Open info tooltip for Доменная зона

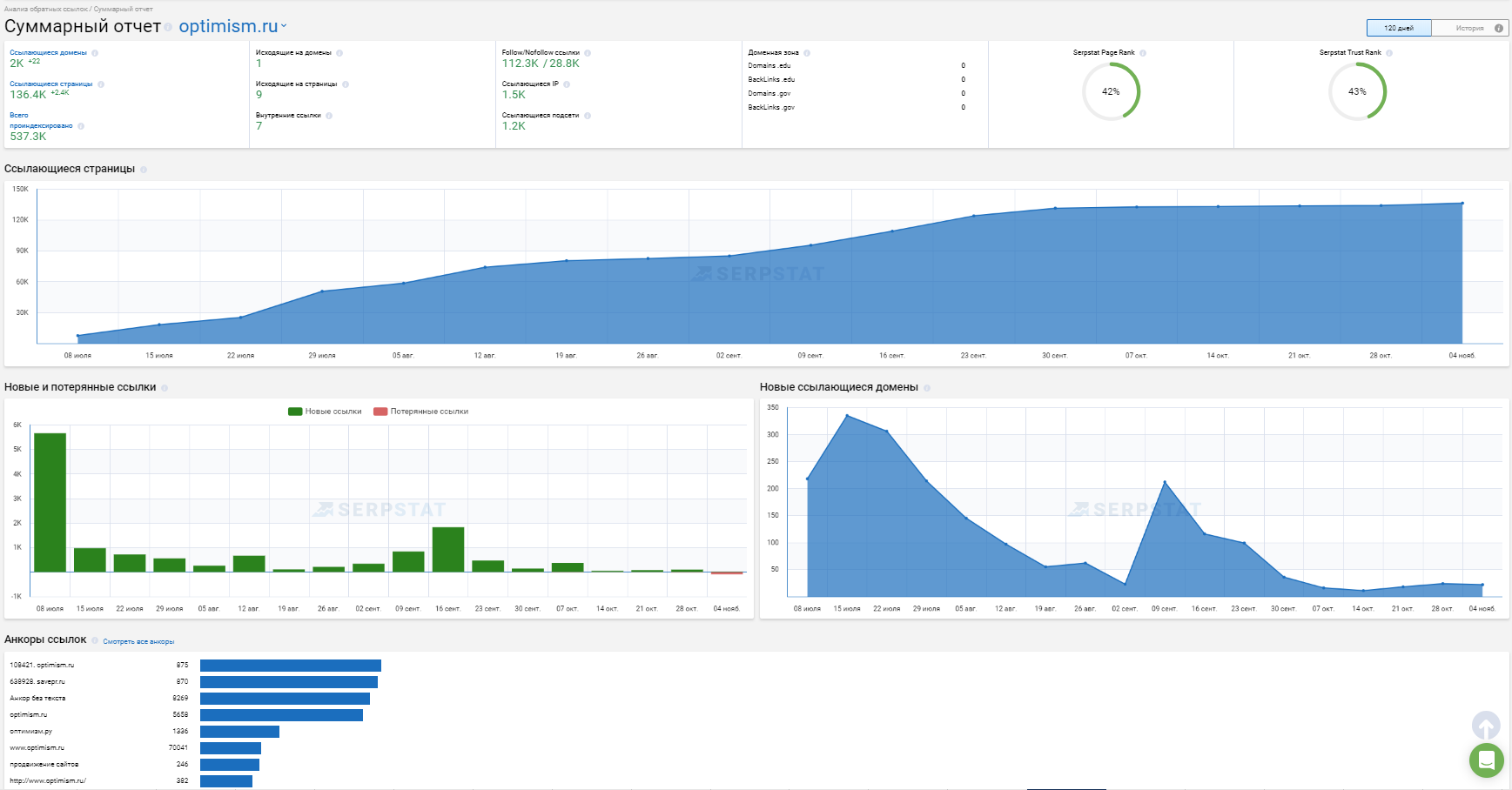807,53
